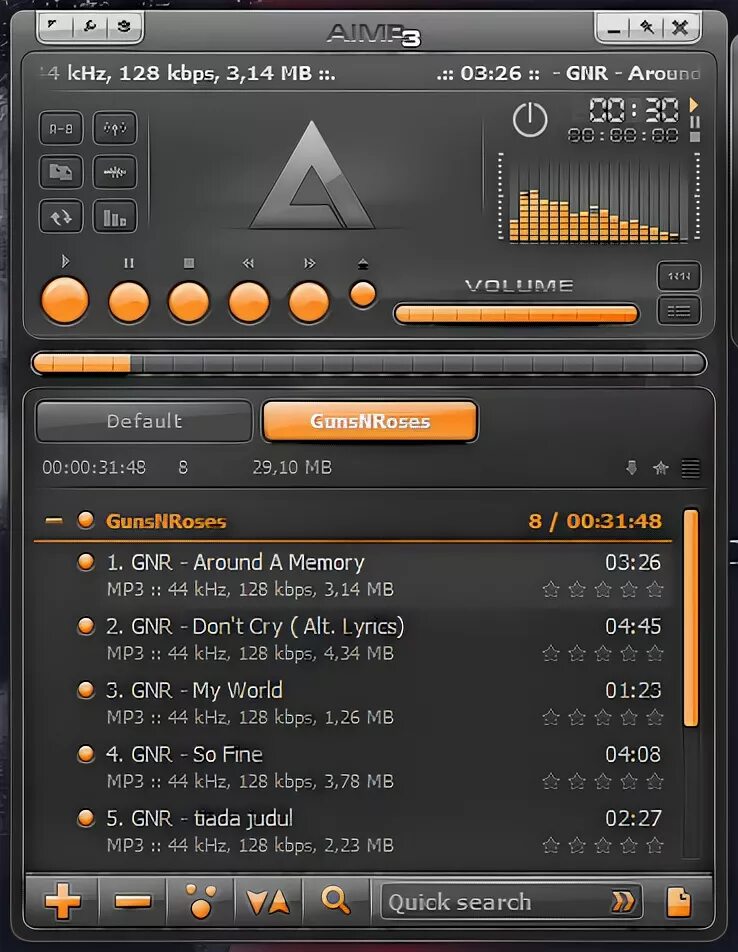Viewport: 738px width, 952px height.
Task: Click the first star on tiada judul
Action: click(x=550, y=845)
